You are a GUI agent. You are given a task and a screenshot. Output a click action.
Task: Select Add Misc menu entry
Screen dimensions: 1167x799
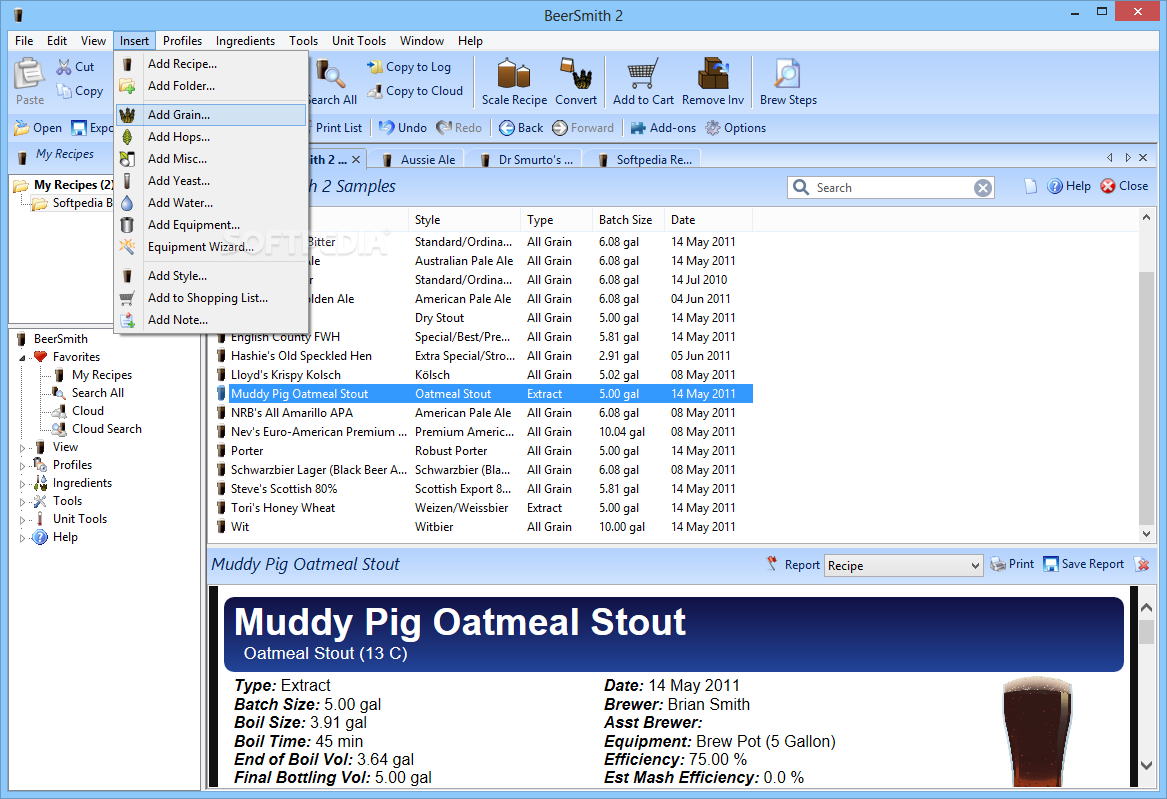point(211,159)
